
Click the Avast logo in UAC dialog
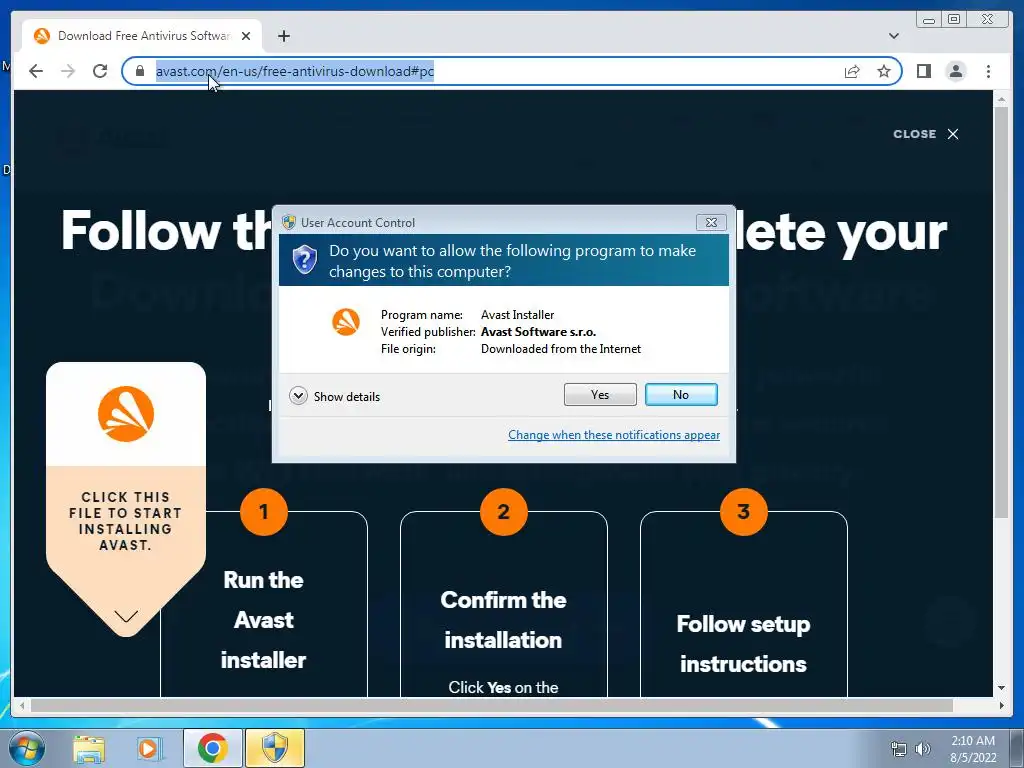coord(345,322)
